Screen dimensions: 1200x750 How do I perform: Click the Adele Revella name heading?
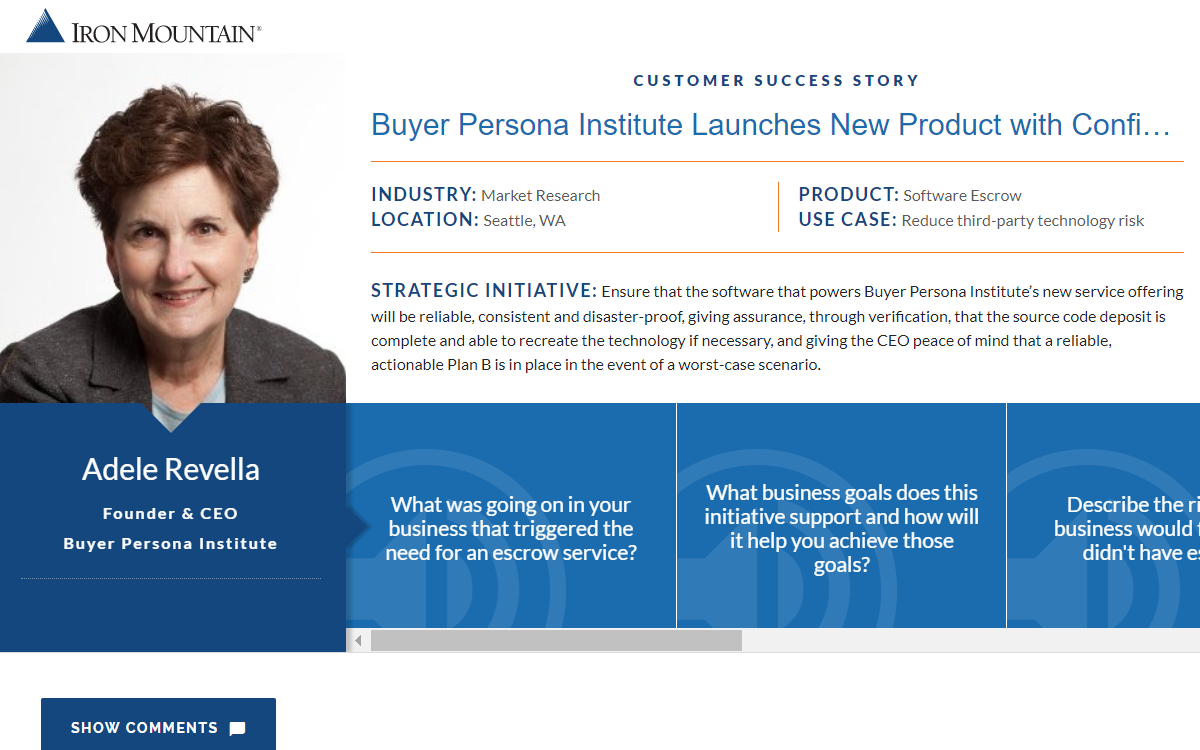pyautogui.click(x=171, y=469)
